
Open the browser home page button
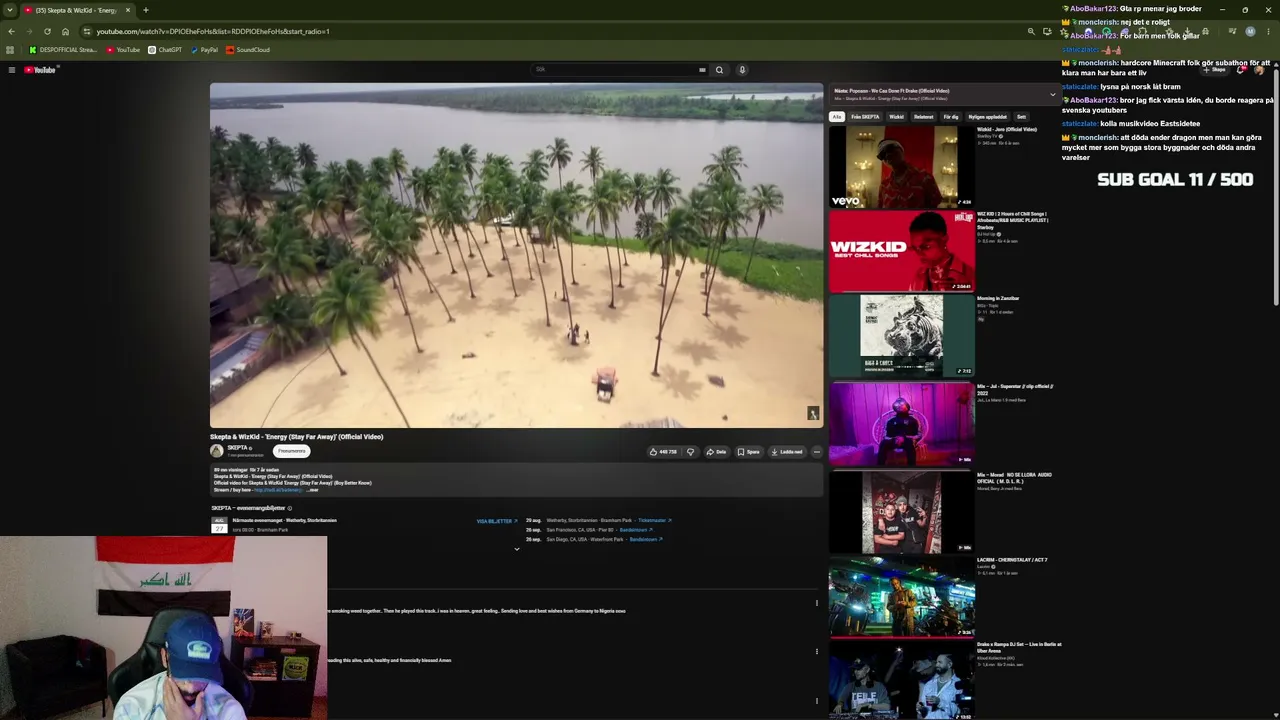pos(65,31)
